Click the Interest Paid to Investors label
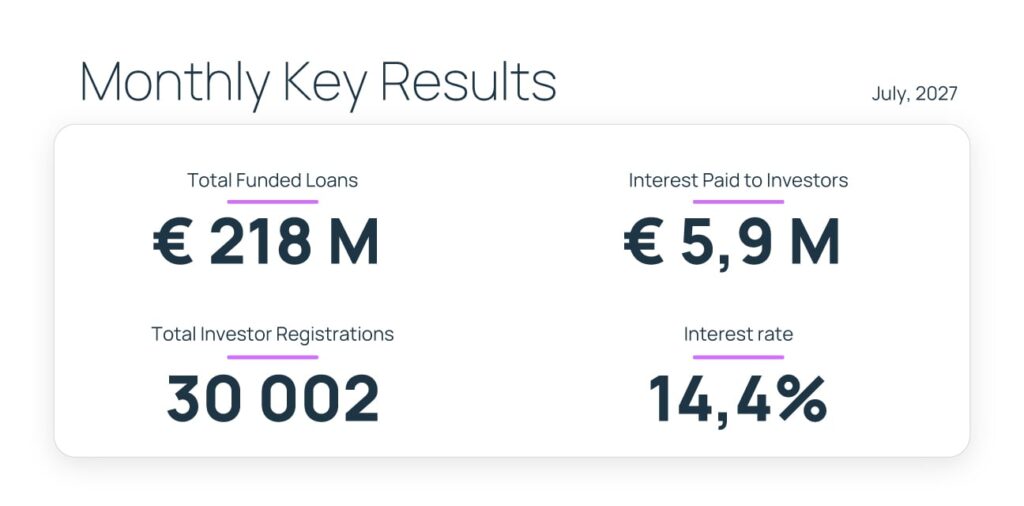 (738, 180)
